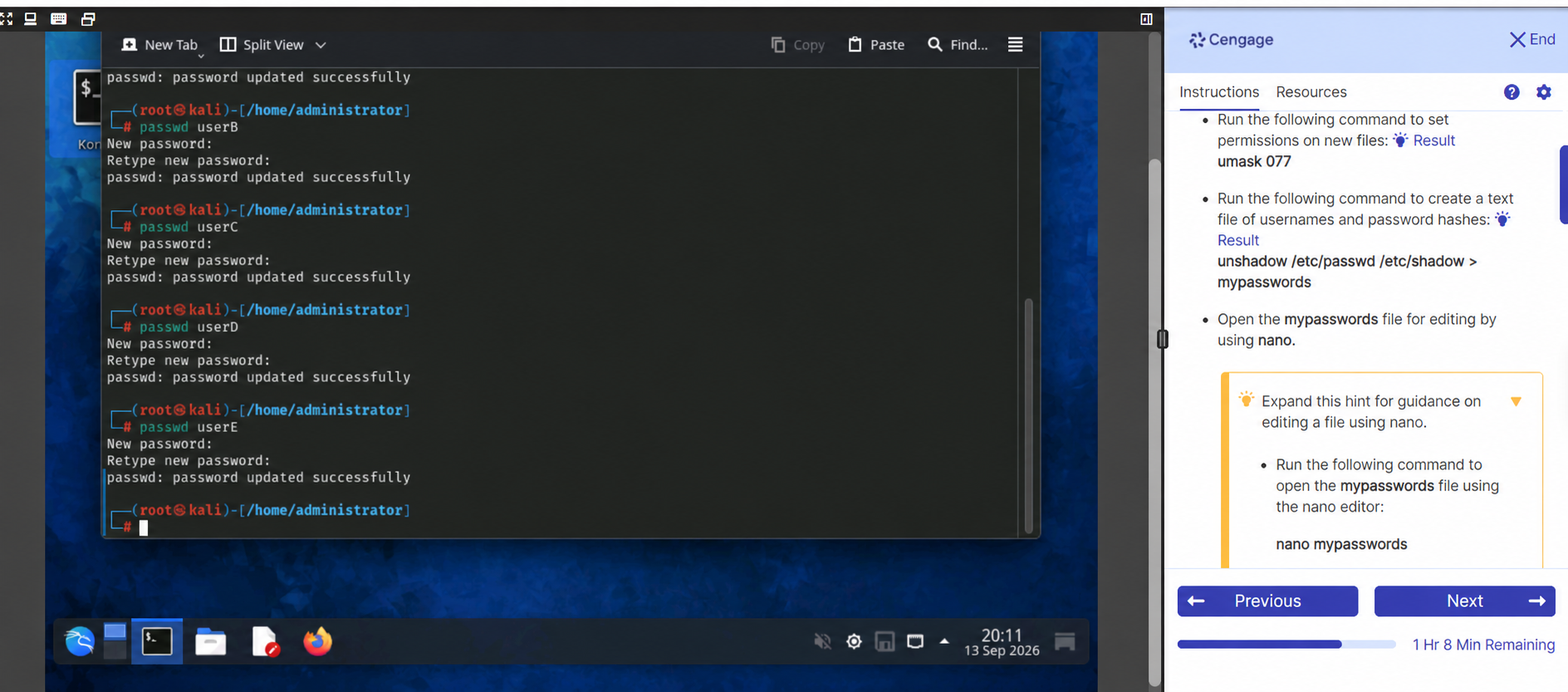Screen dimensions: 1568x692
Task: Click the Cengage logo
Action: coord(1231,40)
